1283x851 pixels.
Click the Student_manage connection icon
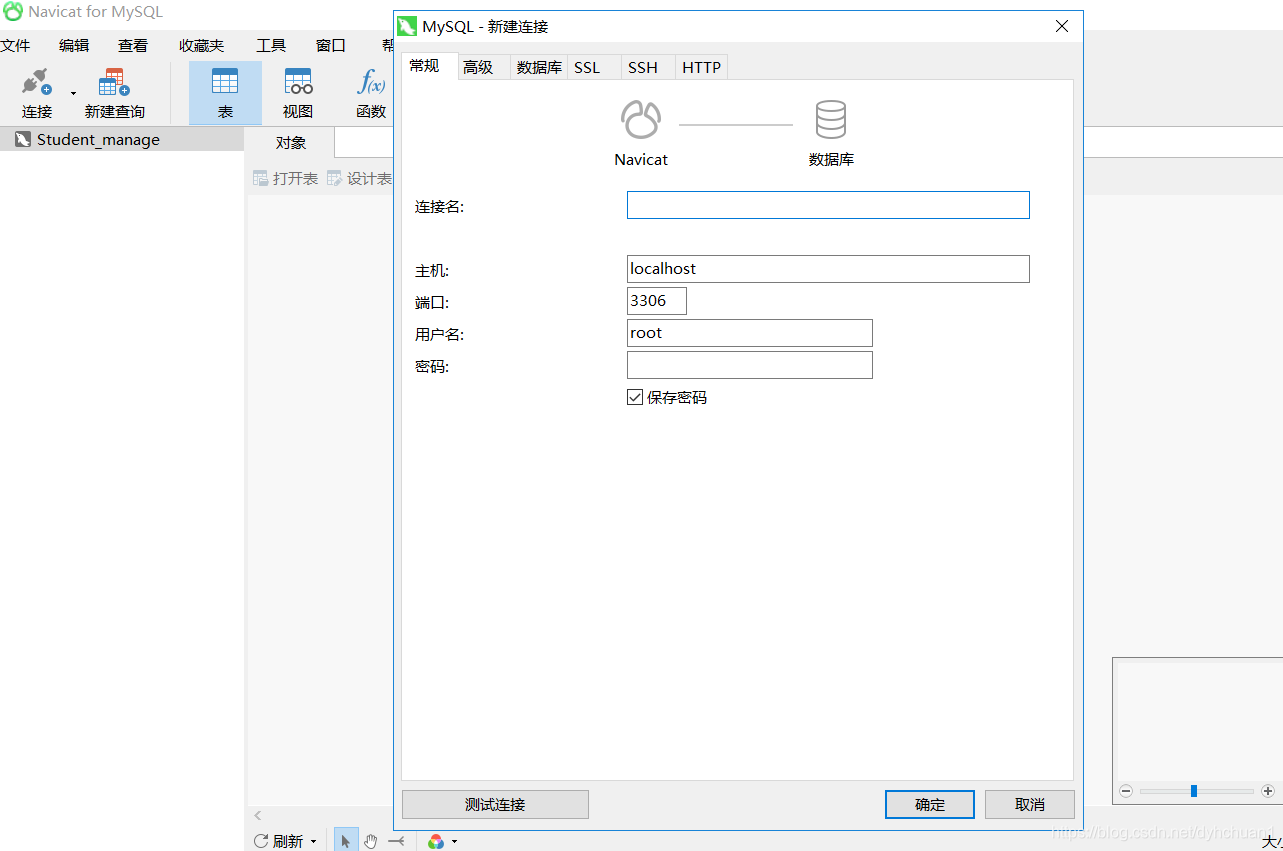pos(22,140)
